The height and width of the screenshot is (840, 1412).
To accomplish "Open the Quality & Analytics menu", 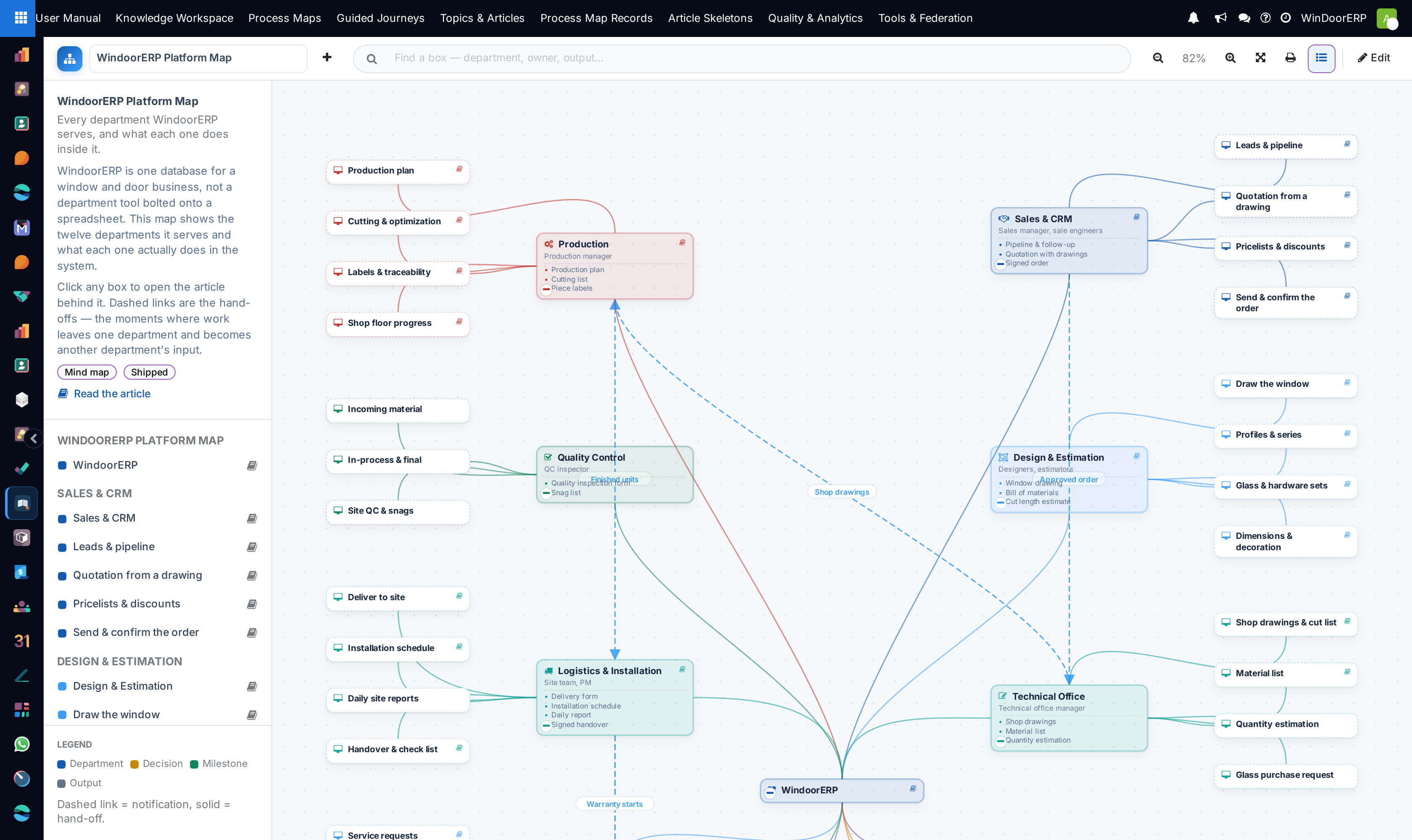I will [x=815, y=18].
